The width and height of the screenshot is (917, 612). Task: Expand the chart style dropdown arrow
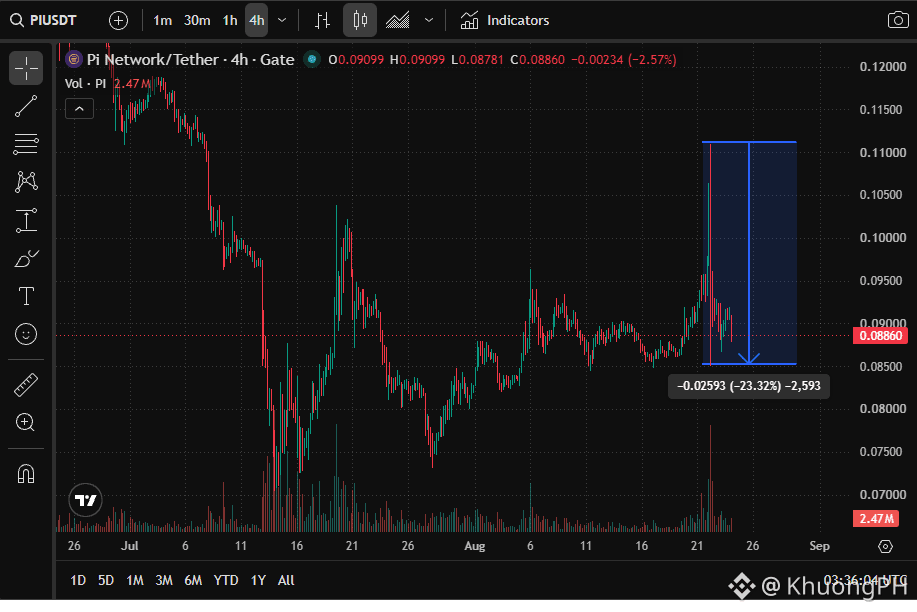pyautogui.click(x=429, y=20)
